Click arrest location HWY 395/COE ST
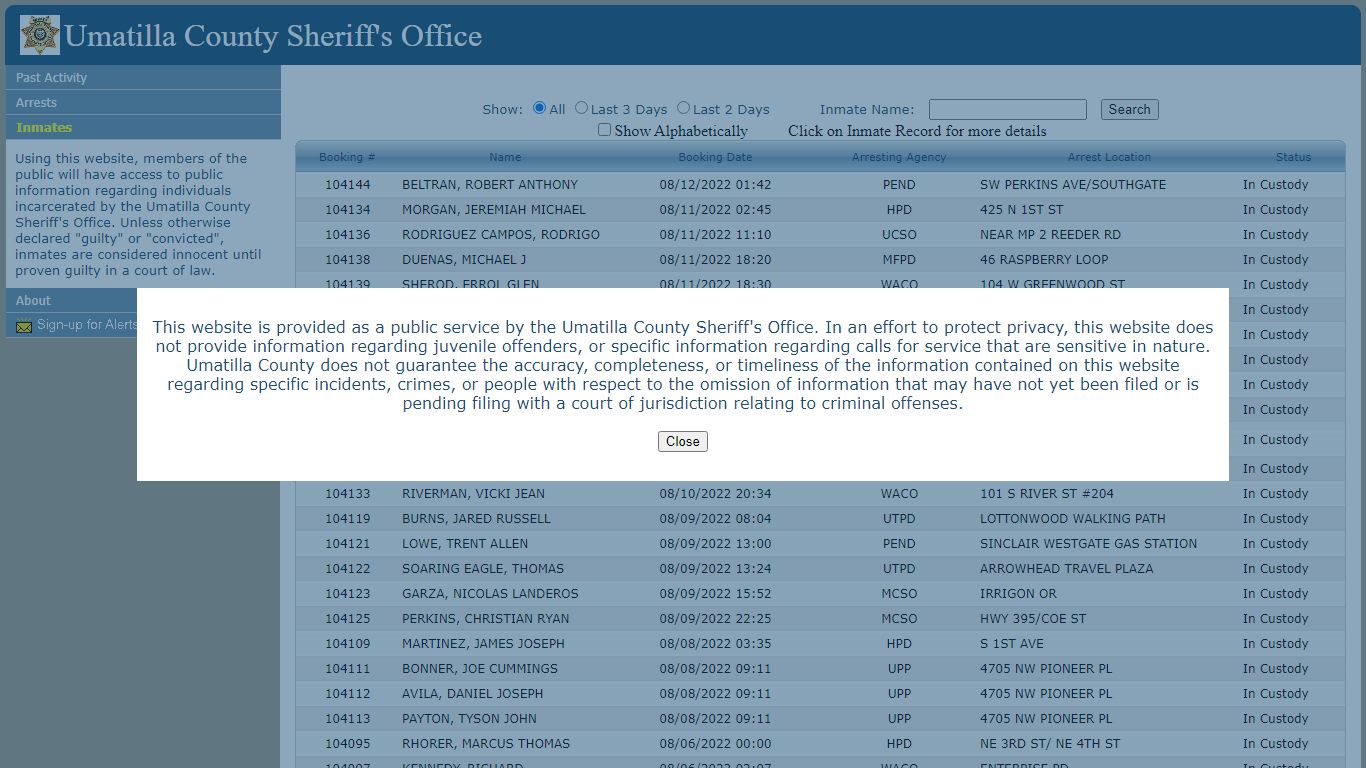Viewport: 1366px width, 768px height. click(x=1033, y=618)
